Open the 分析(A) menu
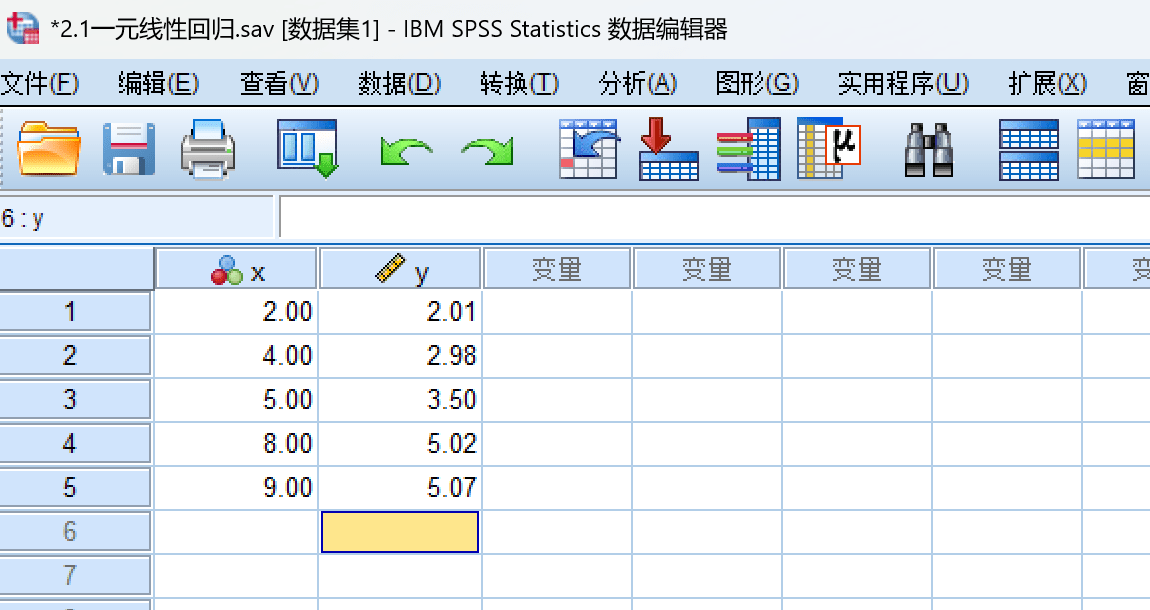The height and width of the screenshot is (610, 1150). (638, 84)
